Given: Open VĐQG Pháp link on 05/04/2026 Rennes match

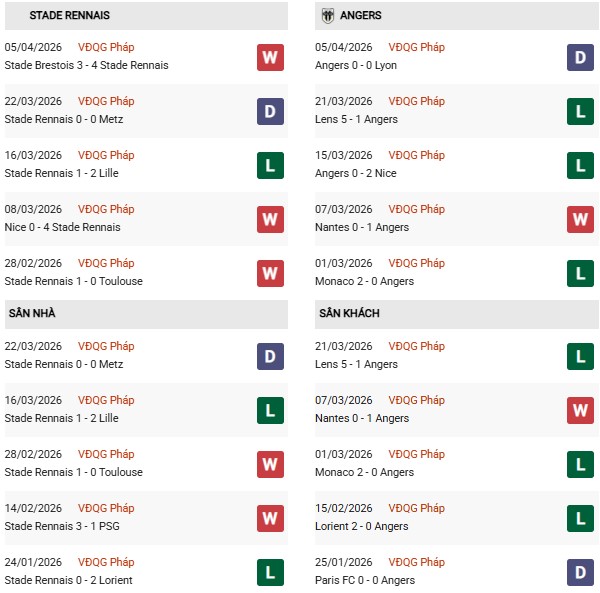Looking at the screenshot, I should coord(106,47).
